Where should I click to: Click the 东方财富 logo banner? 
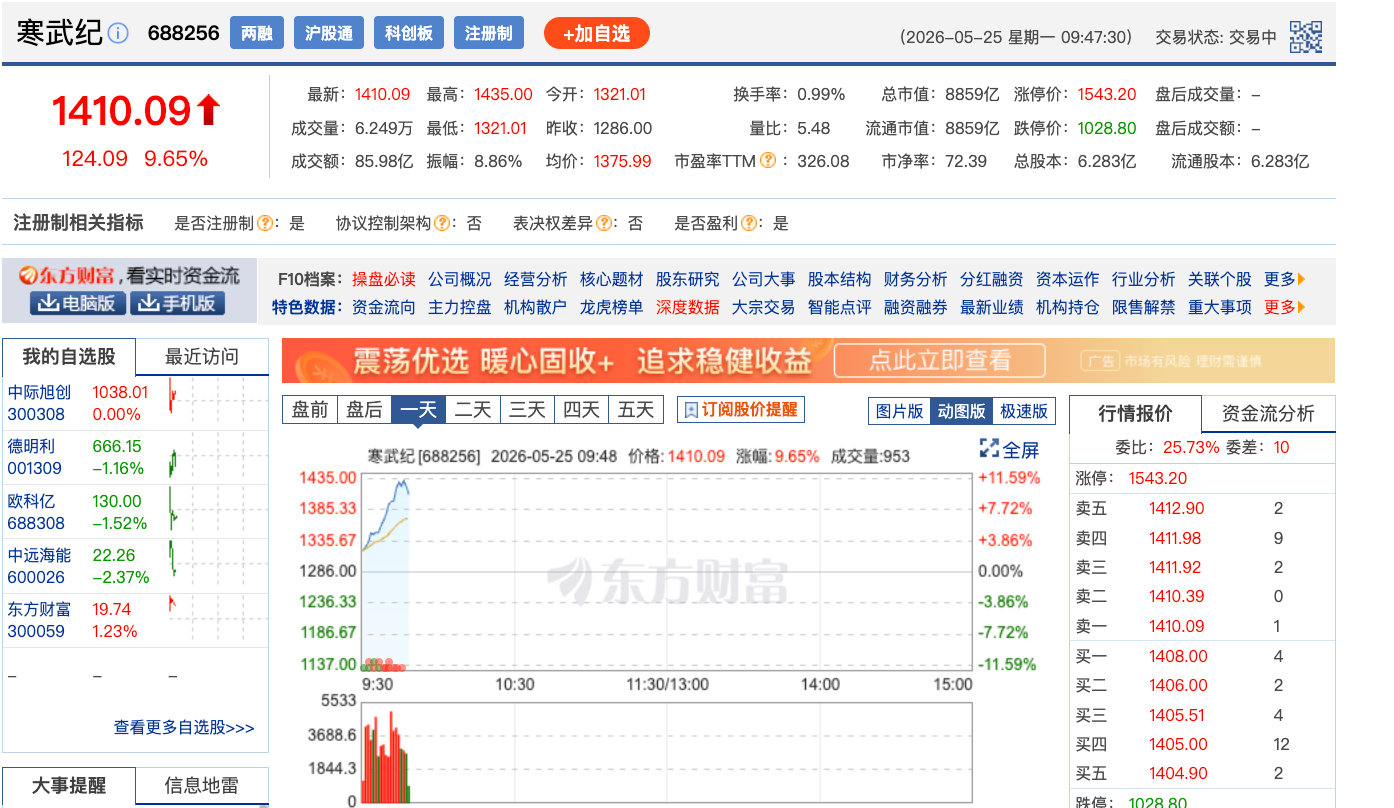(129, 275)
